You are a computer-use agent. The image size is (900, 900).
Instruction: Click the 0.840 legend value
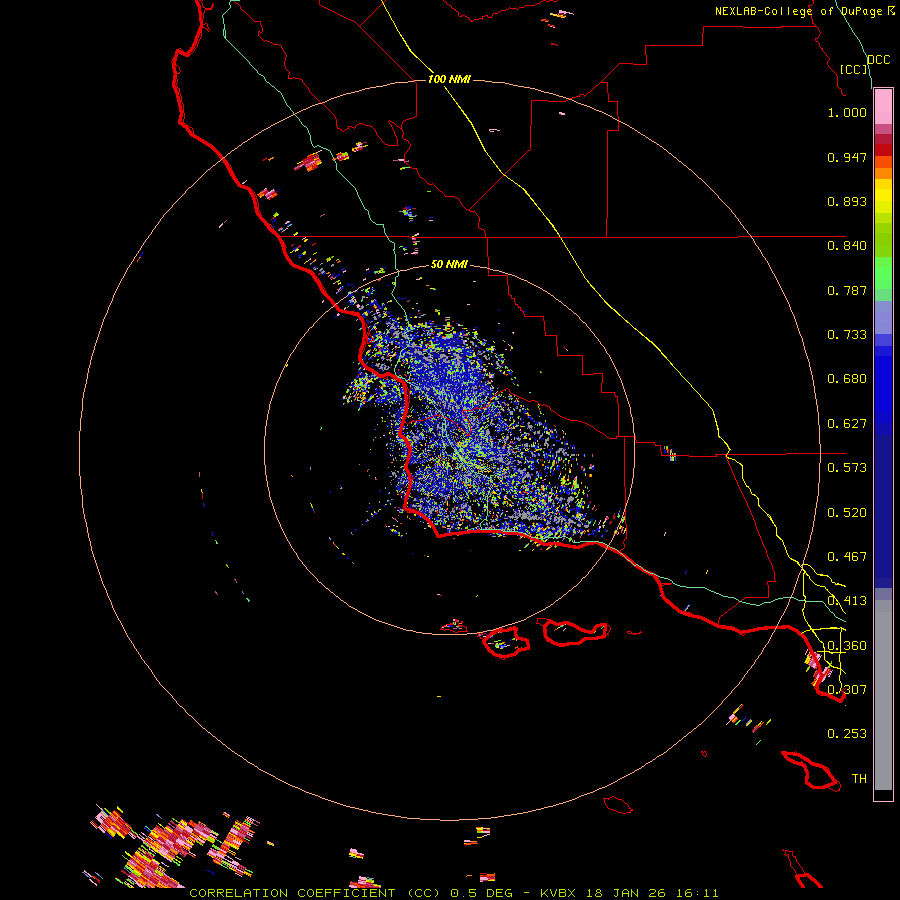click(x=847, y=246)
